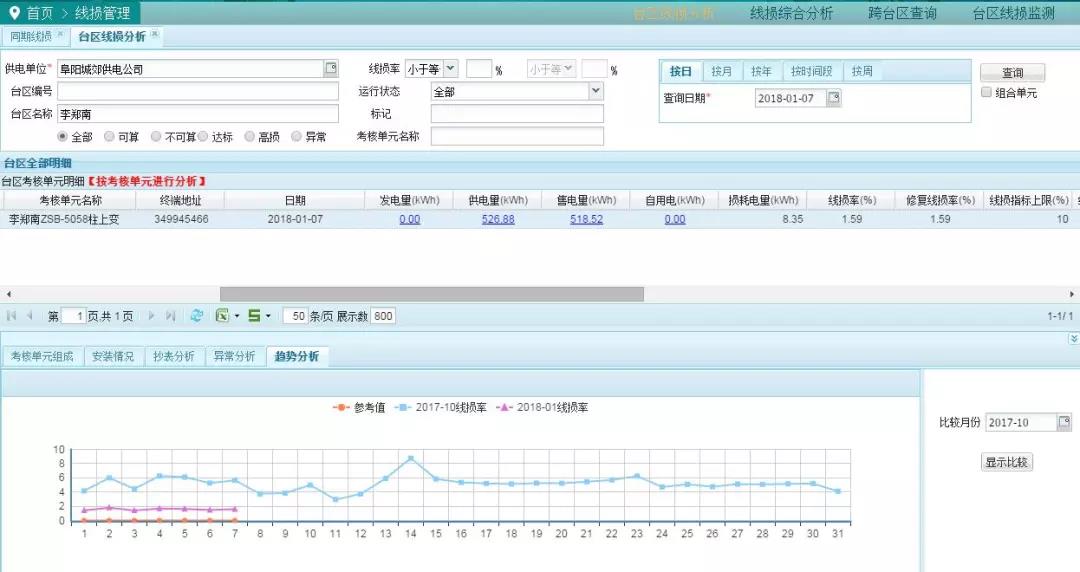Expand the 线损率 小于等 dropdown
This screenshot has width=1080, height=572.
point(450,69)
